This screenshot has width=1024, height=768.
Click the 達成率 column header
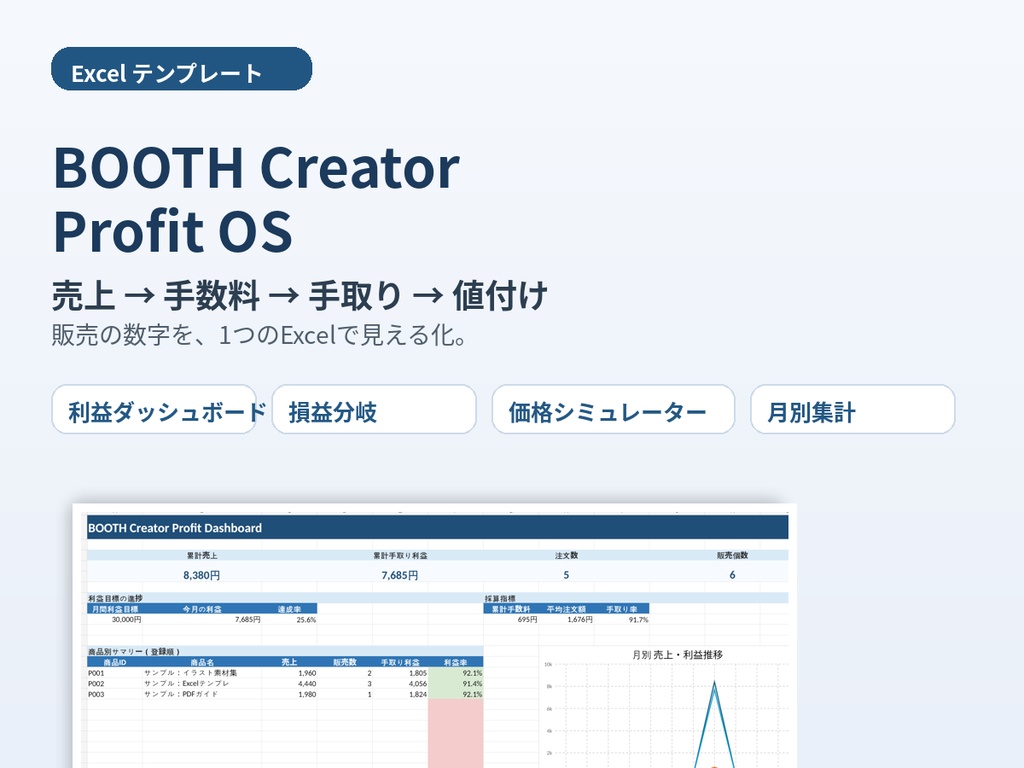pos(289,609)
